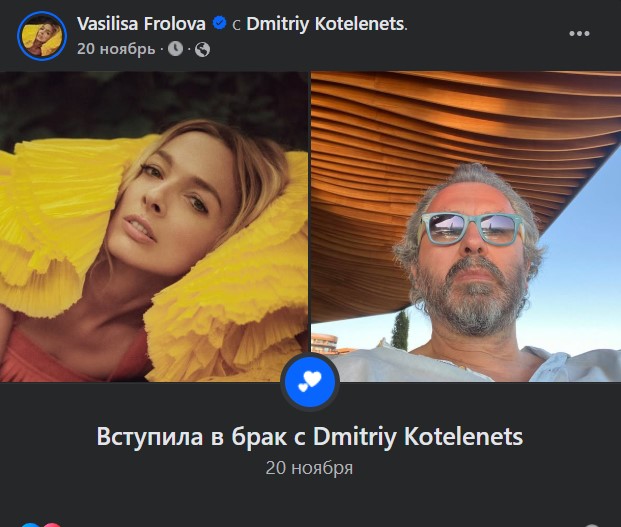Click the teal sunglasses in the selfie
621x527 pixels.
click(x=472, y=228)
